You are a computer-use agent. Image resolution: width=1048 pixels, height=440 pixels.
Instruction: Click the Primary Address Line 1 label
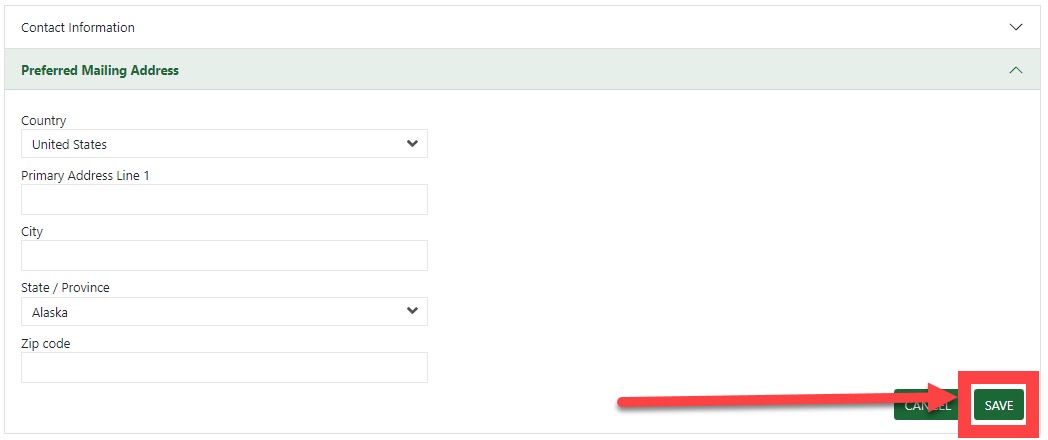click(84, 176)
